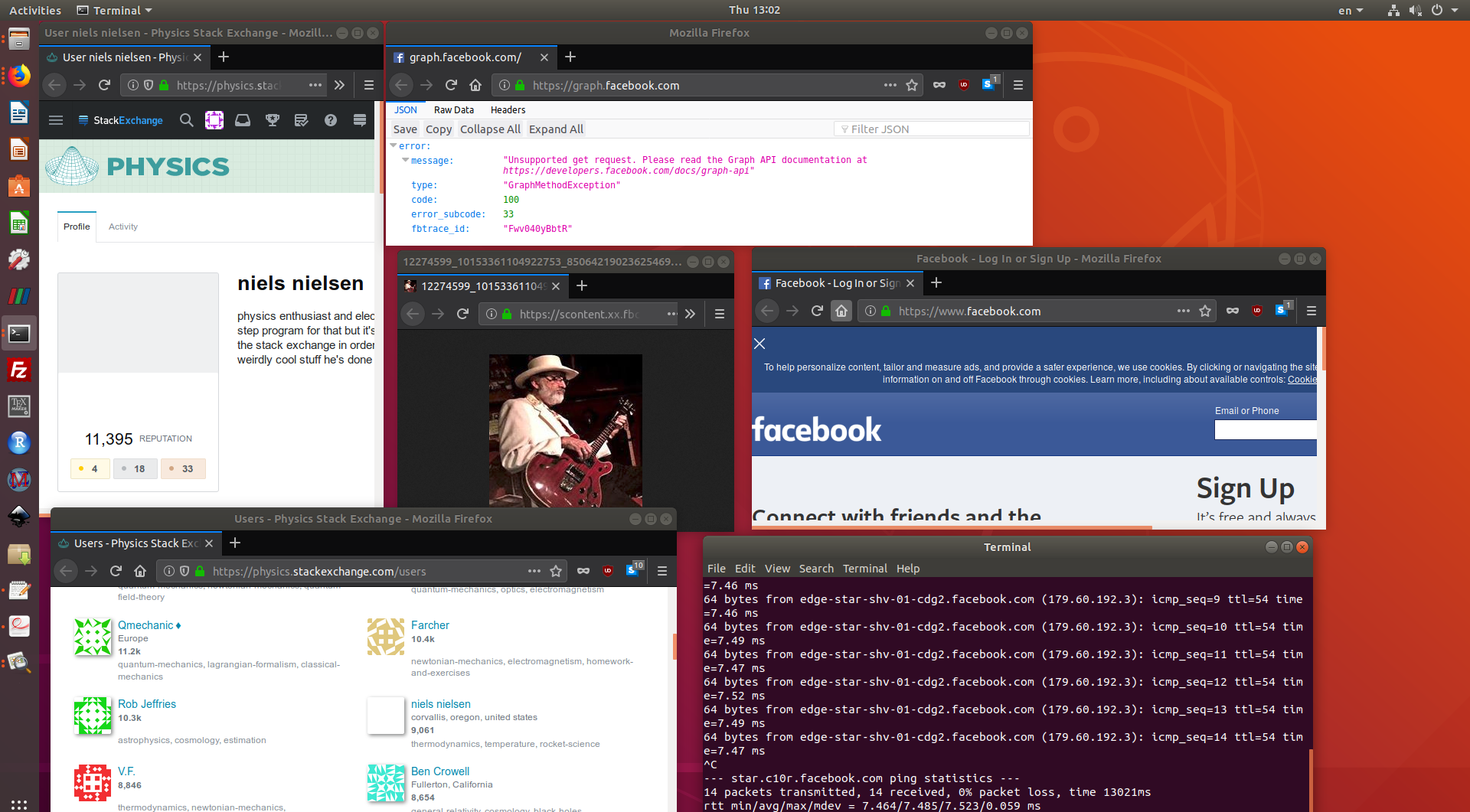Open the Terminal app menu in the top bar
Viewport: 1470px width, 812px height.
click(115, 10)
